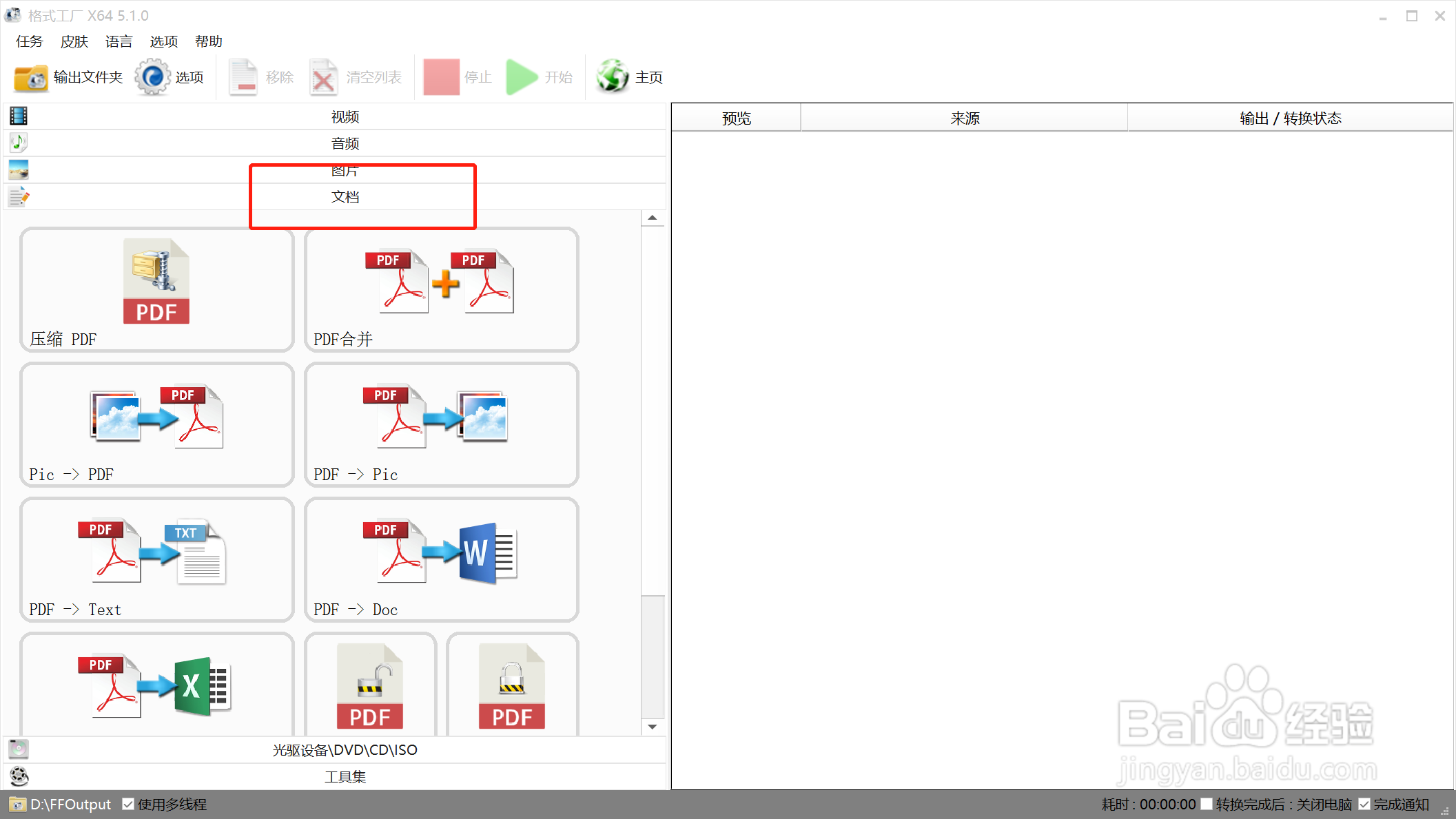Click the 压缩 PDF icon
The image size is (1456, 819).
[156, 282]
